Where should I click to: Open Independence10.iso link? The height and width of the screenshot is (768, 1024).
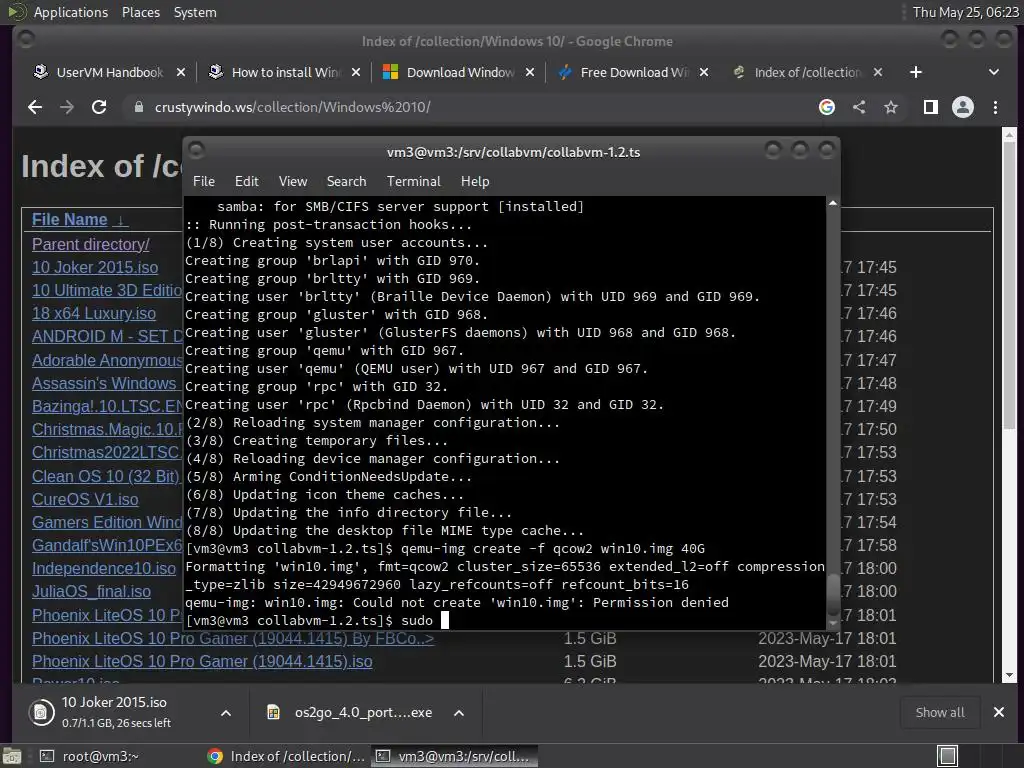(104, 568)
